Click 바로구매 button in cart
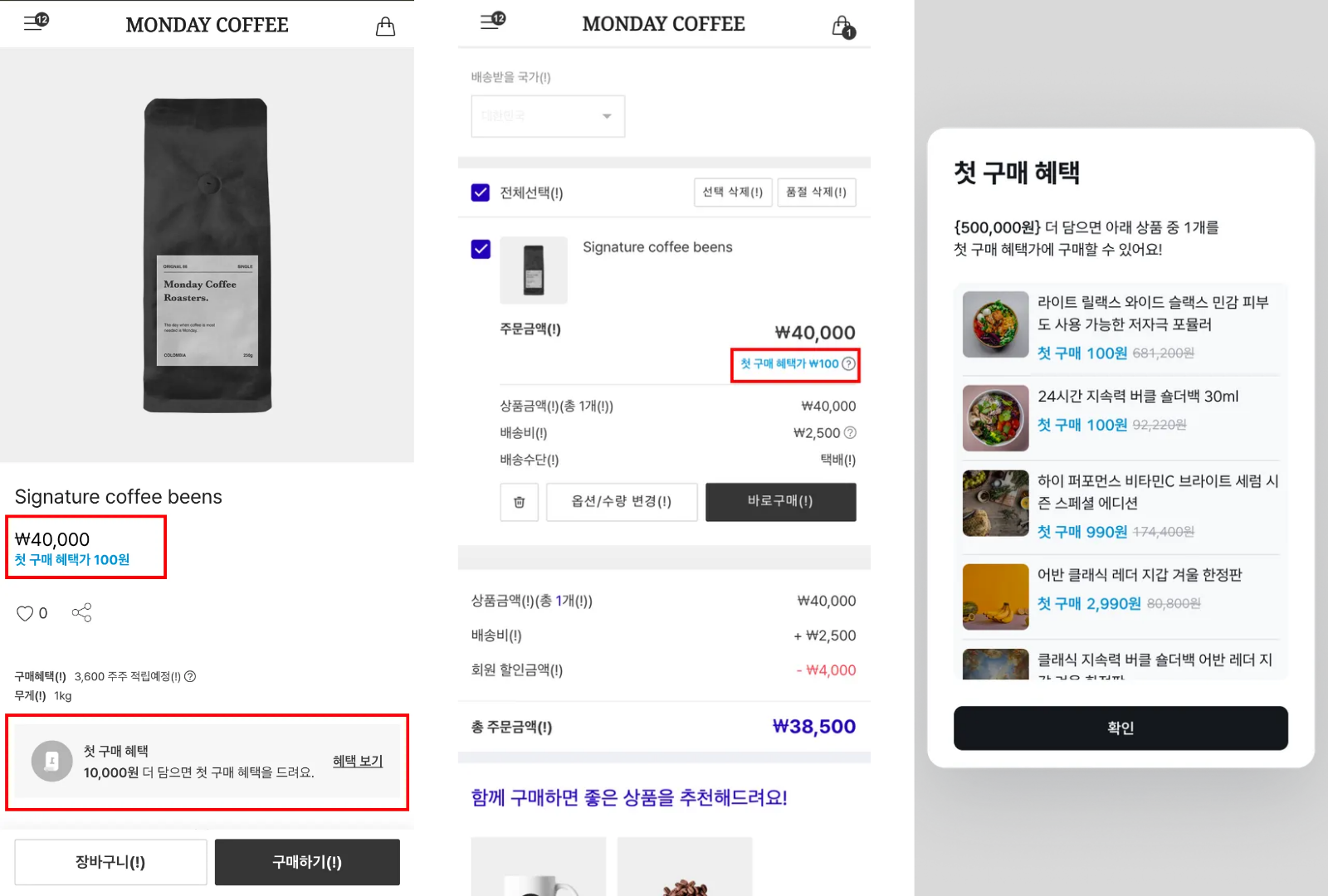Screen dimensions: 1328x896 click(781, 502)
